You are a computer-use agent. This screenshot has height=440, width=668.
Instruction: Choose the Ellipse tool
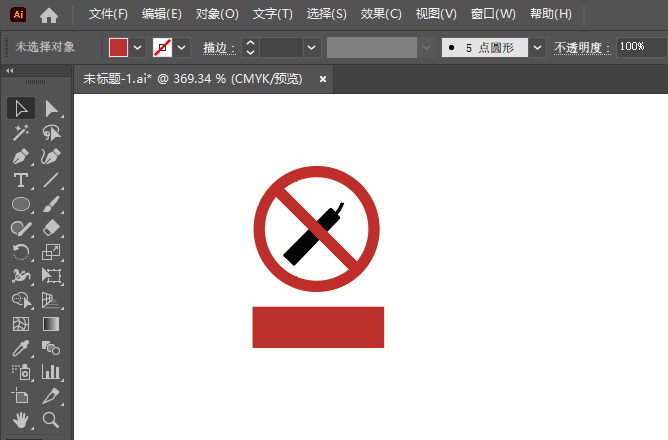point(21,204)
